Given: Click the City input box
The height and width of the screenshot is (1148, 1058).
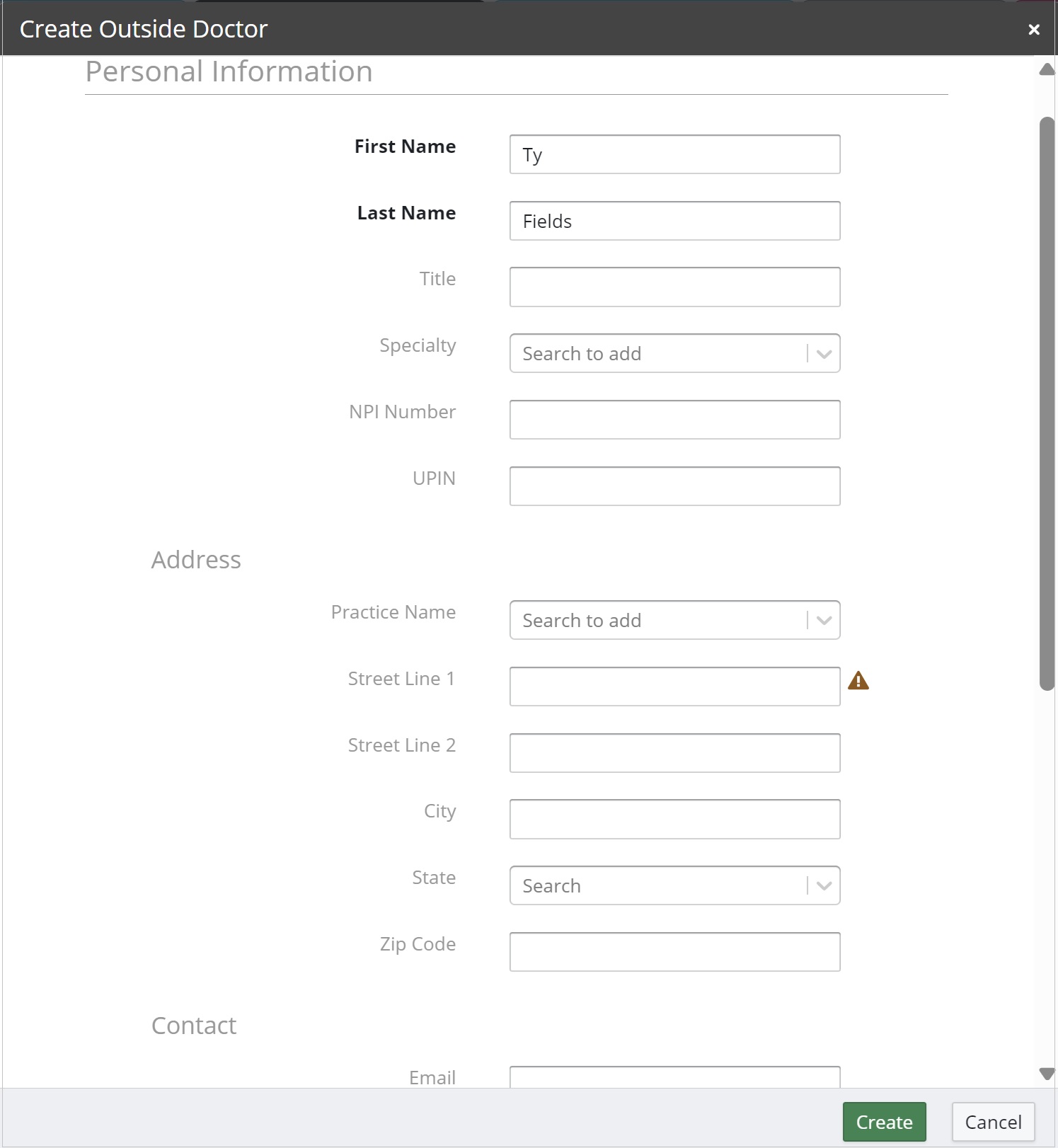Looking at the screenshot, I should (674, 820).
